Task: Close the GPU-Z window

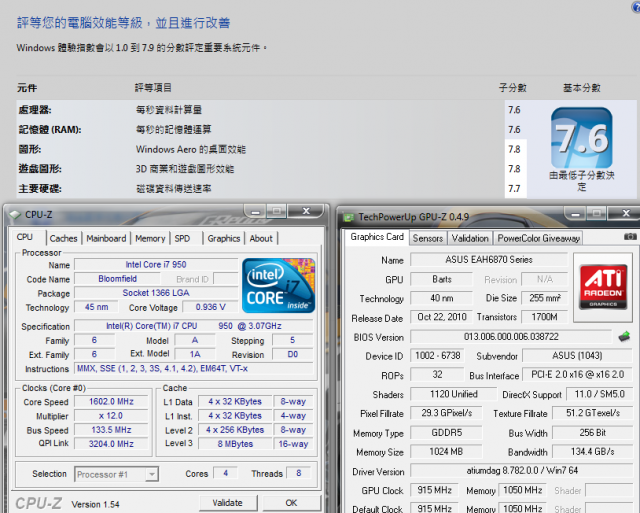Action: [x=624, y=213]
